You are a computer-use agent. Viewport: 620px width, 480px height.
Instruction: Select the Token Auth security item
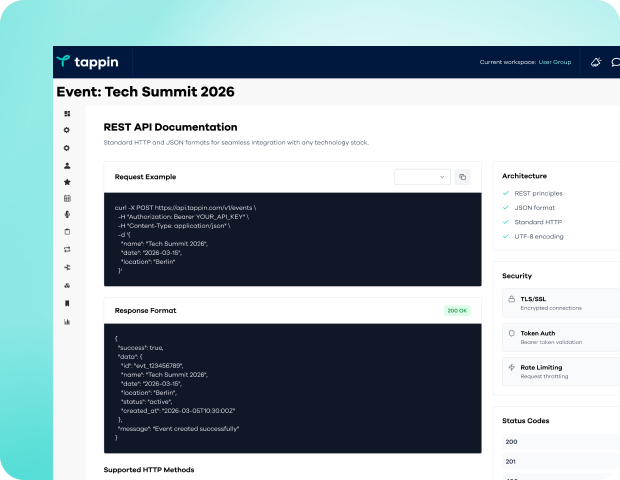pyautogui.click(x=560, y=337)
